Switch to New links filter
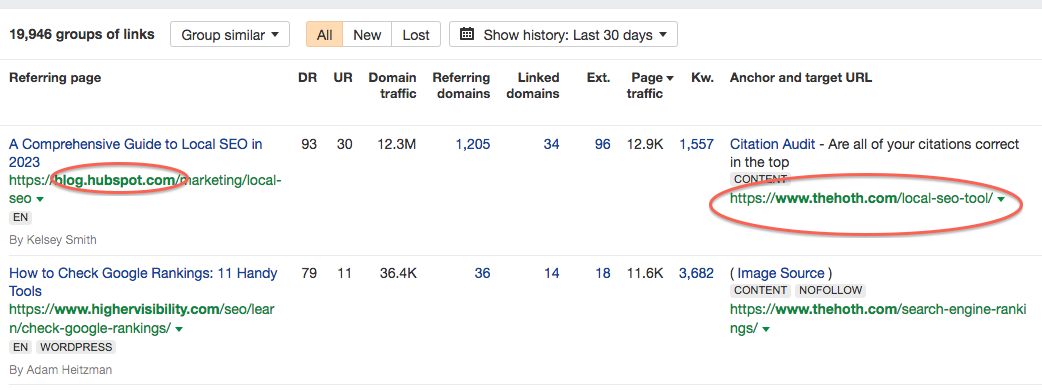The width and height of the screenshot is (1042, 391). 367,35
